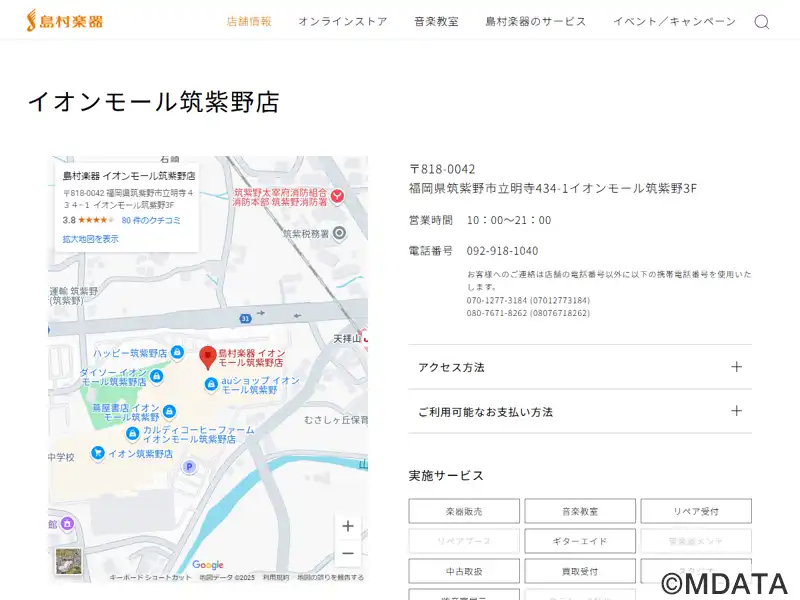Click the リペア受付 service button

[x=696, y=511]
